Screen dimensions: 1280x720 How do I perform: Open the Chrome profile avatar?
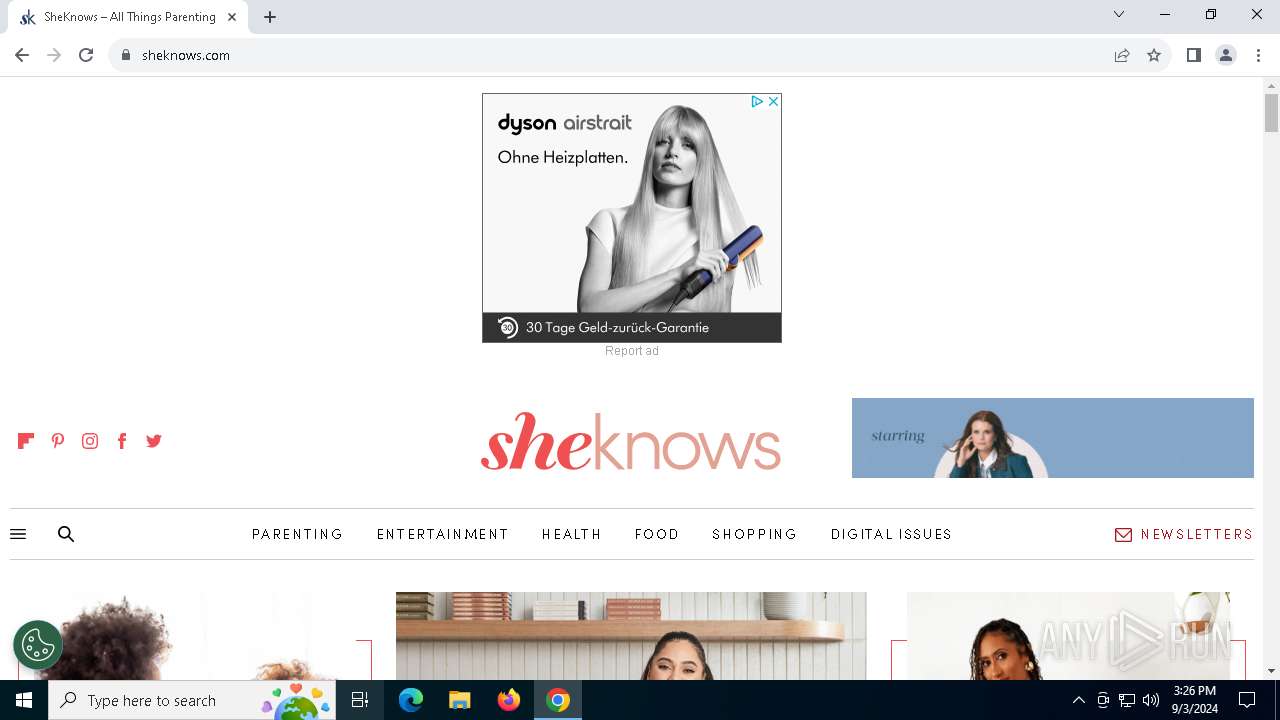pos(1226,55)
